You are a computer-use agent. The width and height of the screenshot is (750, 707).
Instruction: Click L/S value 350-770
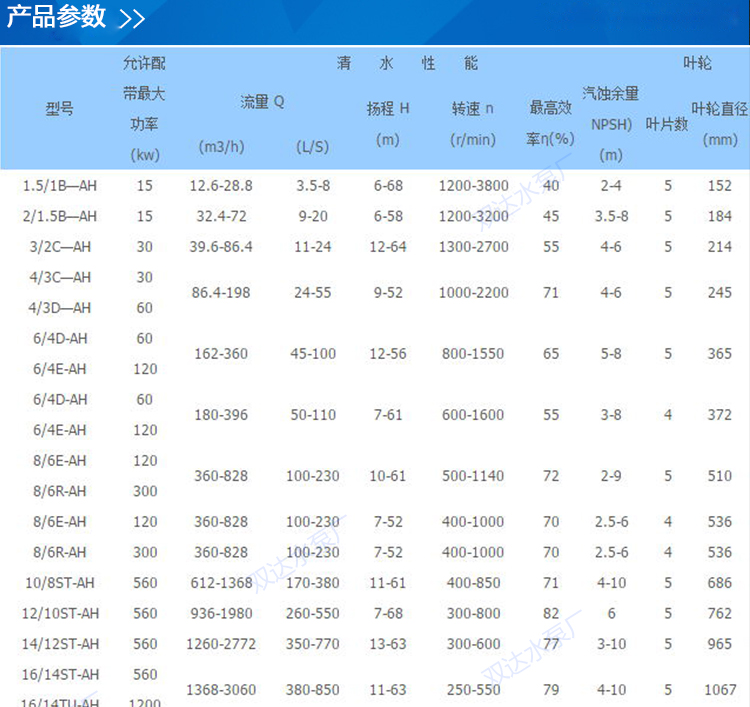(x=313, y=644)
